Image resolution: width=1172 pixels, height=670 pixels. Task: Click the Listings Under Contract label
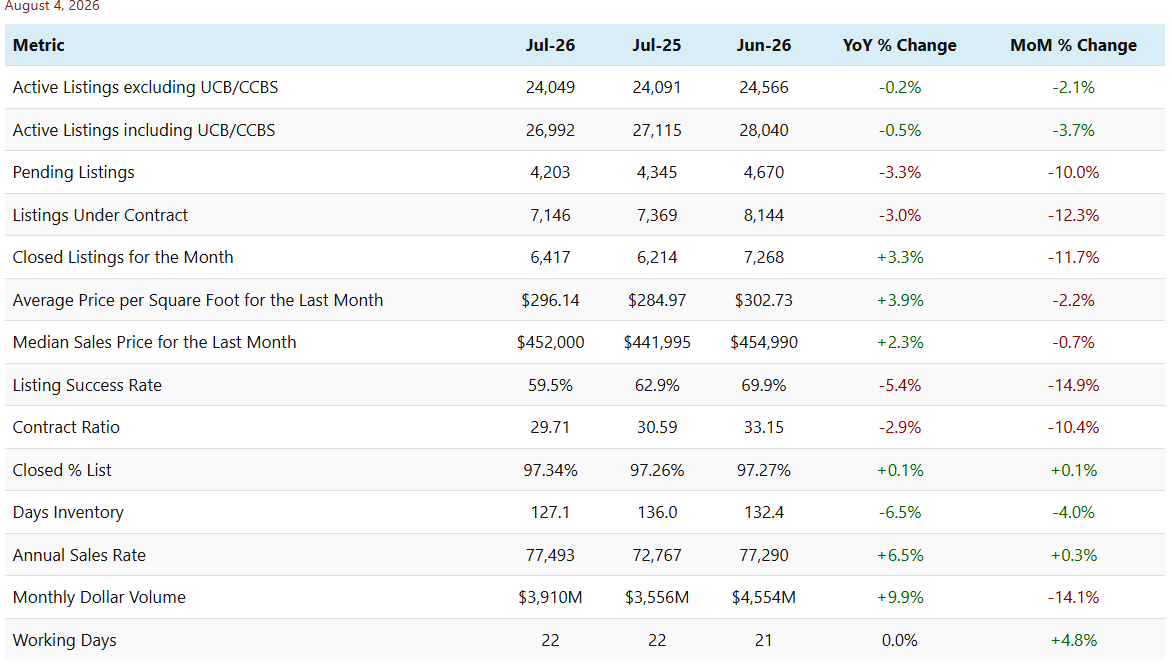(100, 215)
